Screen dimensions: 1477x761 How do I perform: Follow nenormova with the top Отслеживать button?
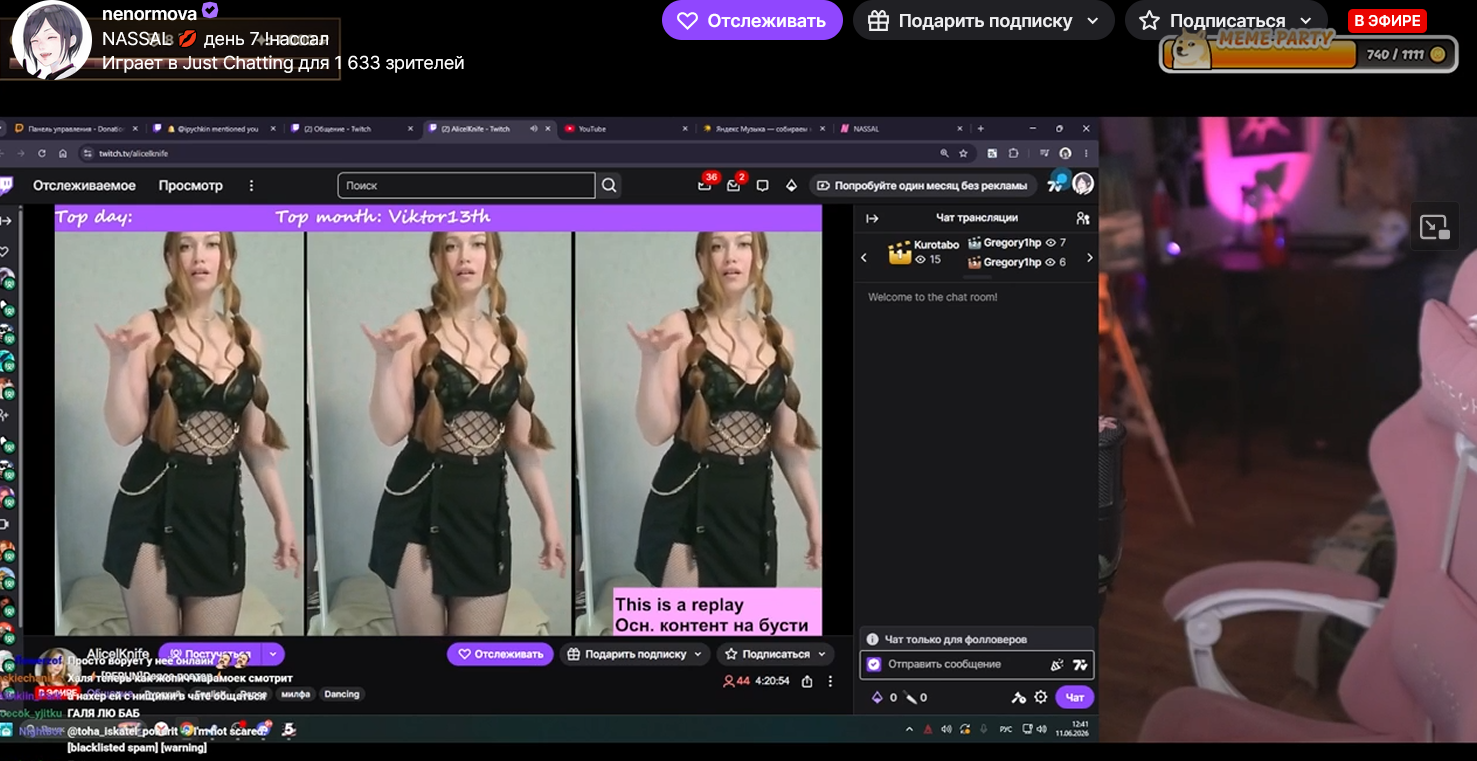coord(752,20)
